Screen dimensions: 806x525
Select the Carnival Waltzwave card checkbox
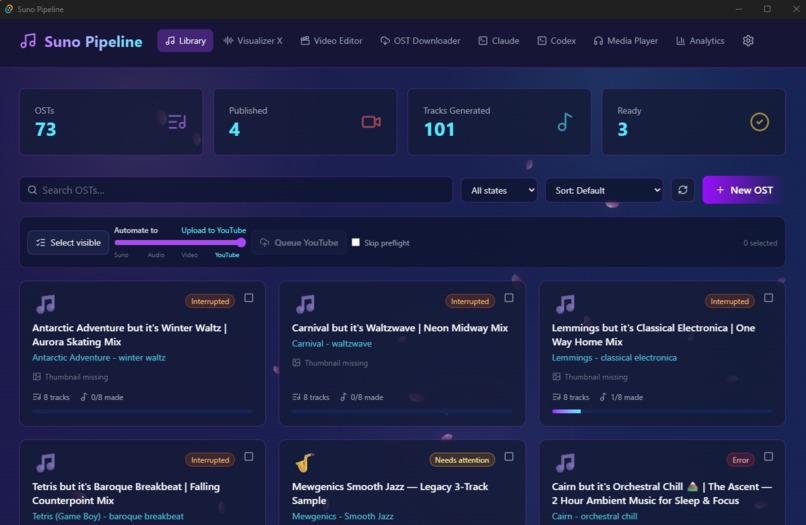coord(509,298)
